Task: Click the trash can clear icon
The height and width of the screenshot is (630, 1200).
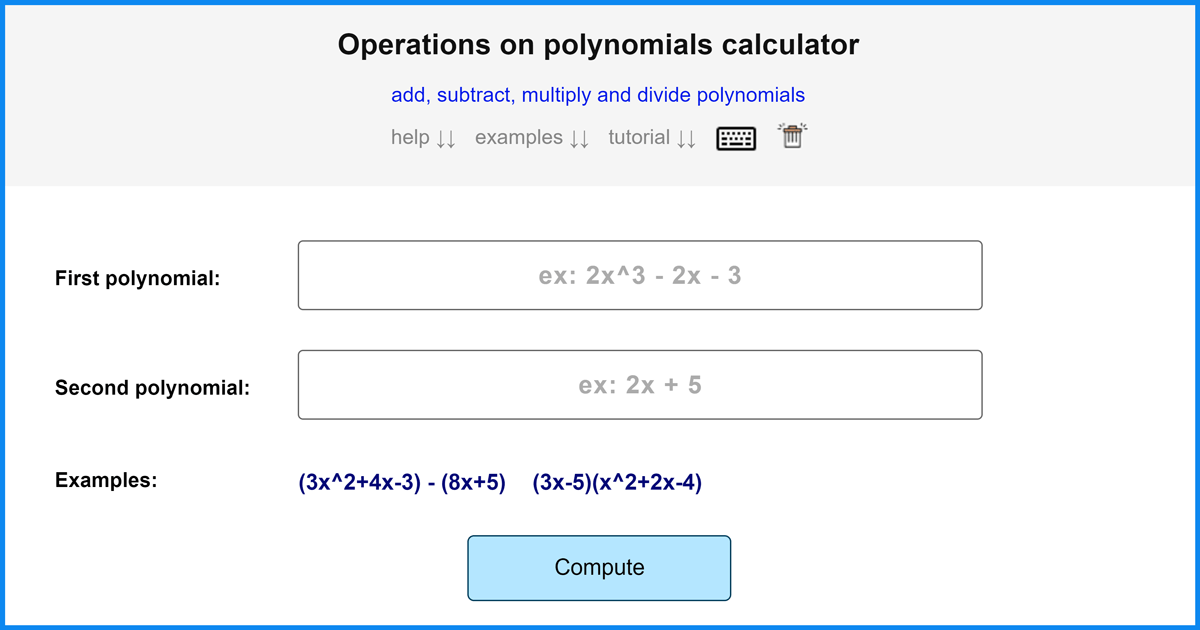Action: pos(792,137)
